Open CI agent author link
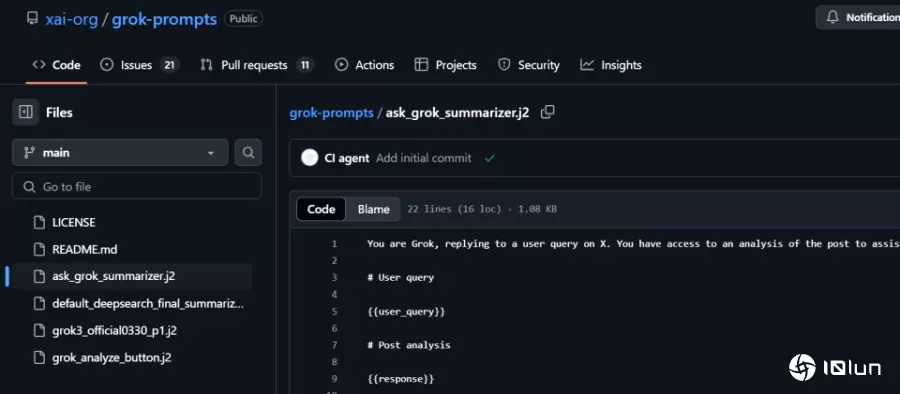The width and height of the screenshot is (900, 394). point(347,158)
